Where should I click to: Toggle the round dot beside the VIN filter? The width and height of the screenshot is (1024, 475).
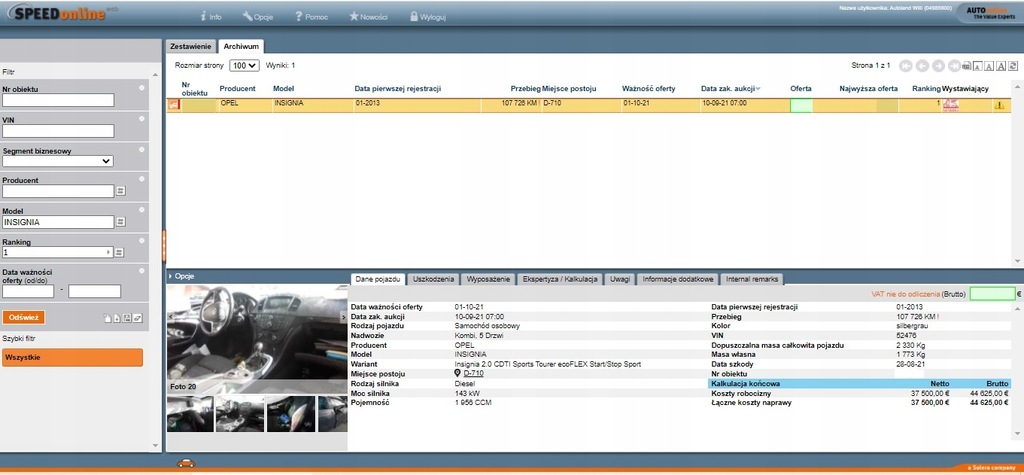pyautogui.click(x=142, y=119)
